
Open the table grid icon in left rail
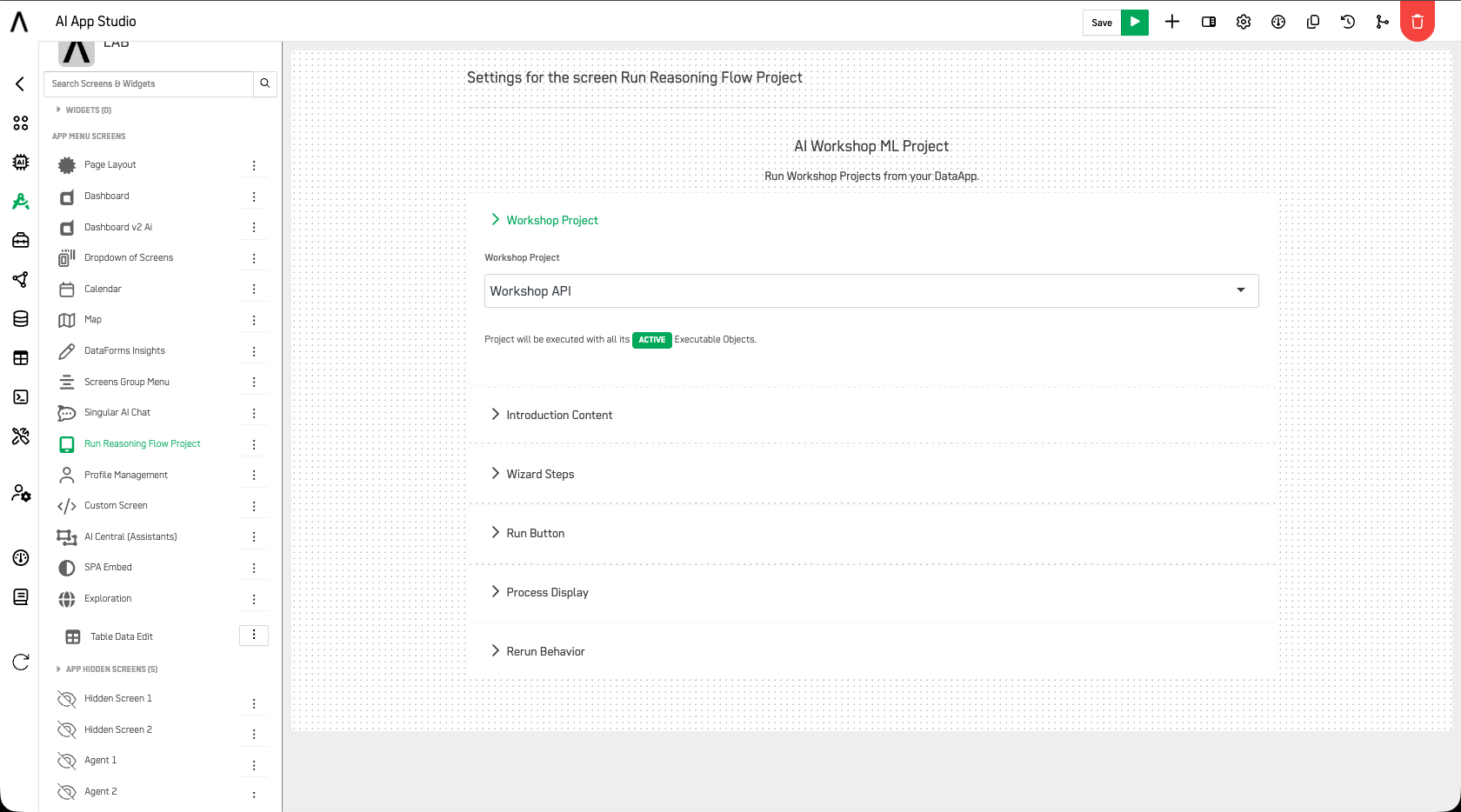tap(21, 357)
